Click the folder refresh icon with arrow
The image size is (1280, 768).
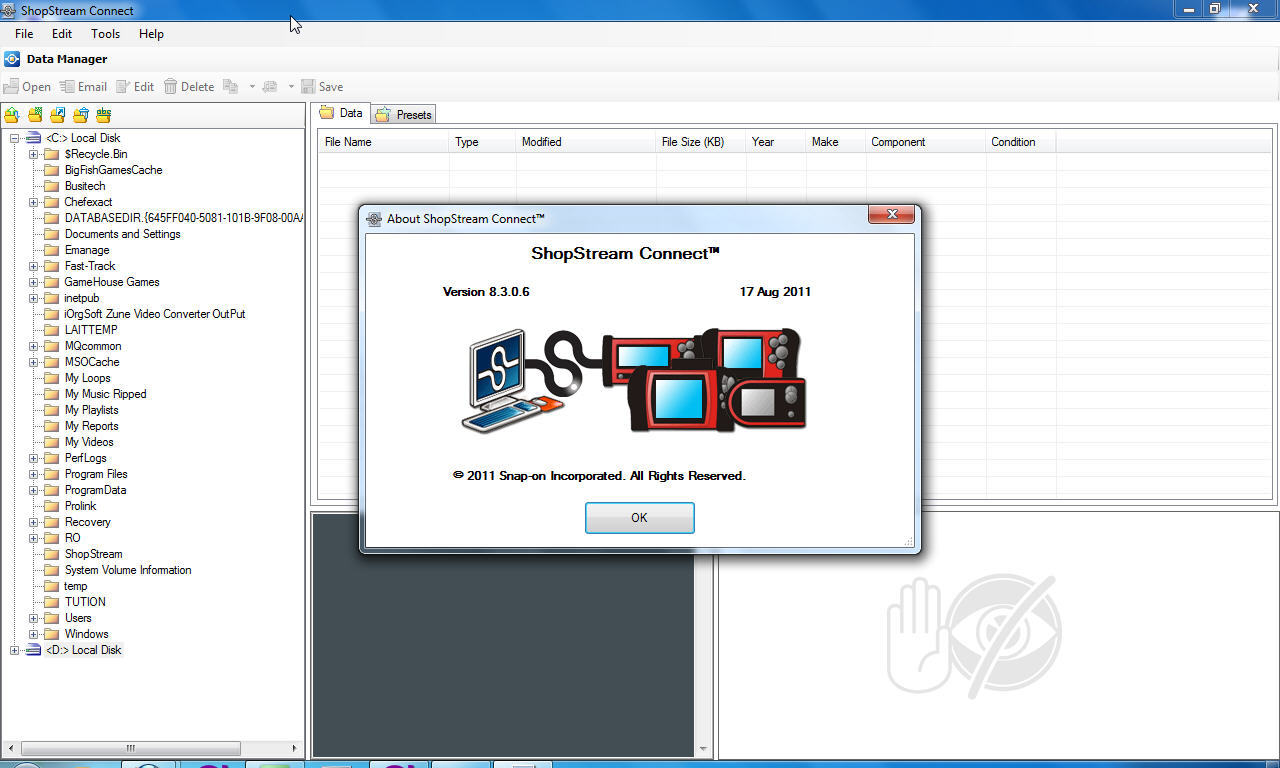click(x=12, y=115)
